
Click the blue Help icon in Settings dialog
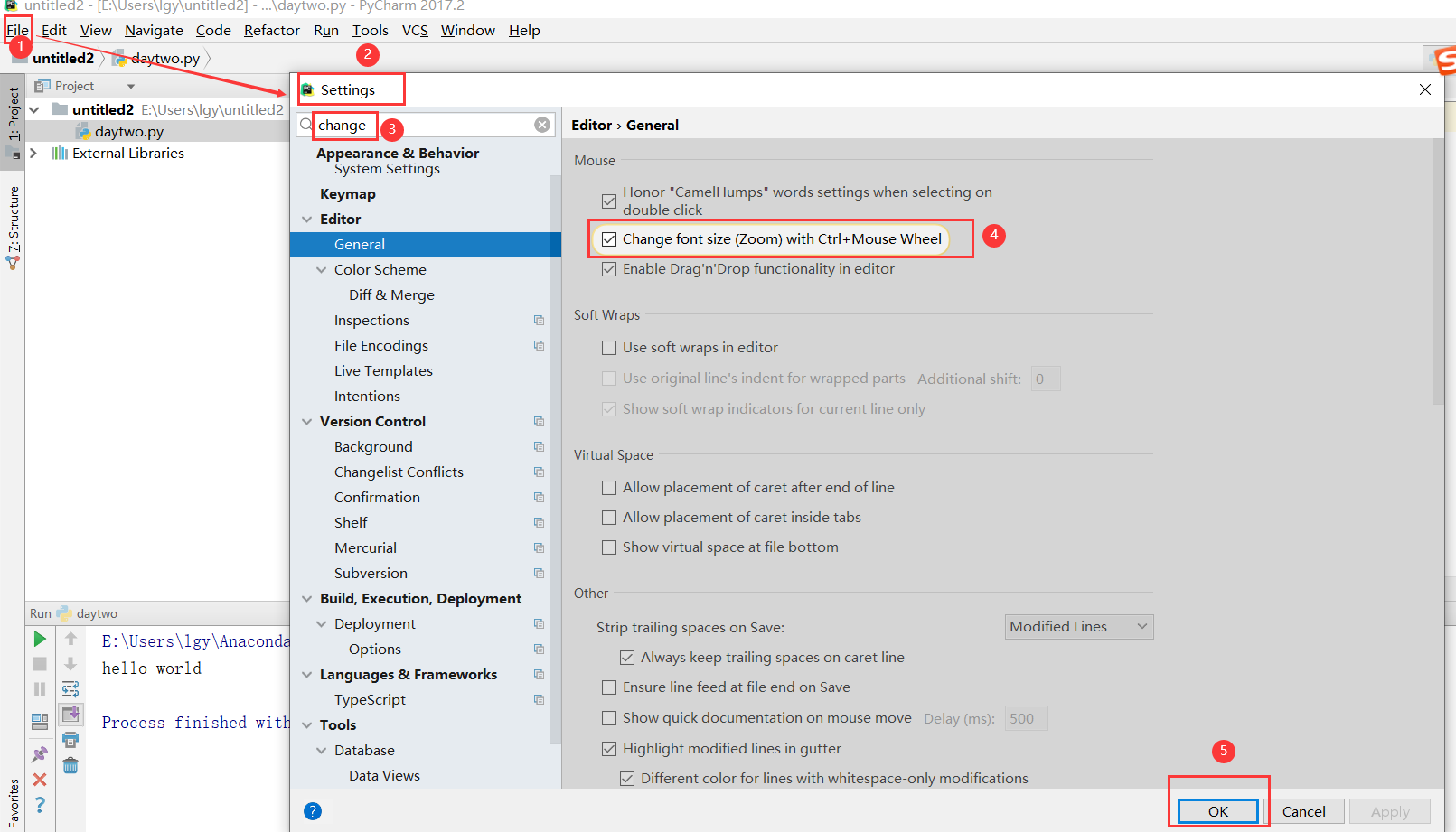313,811
